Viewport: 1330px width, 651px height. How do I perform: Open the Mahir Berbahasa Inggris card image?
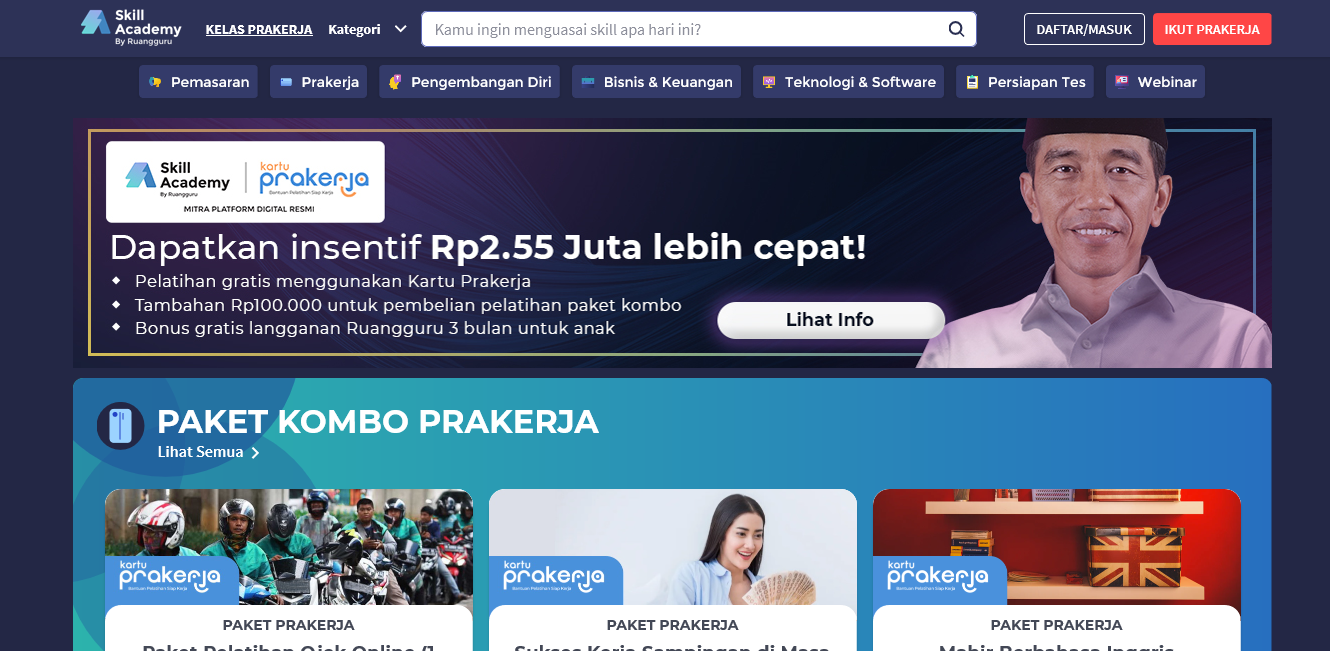pos(1057,547)
